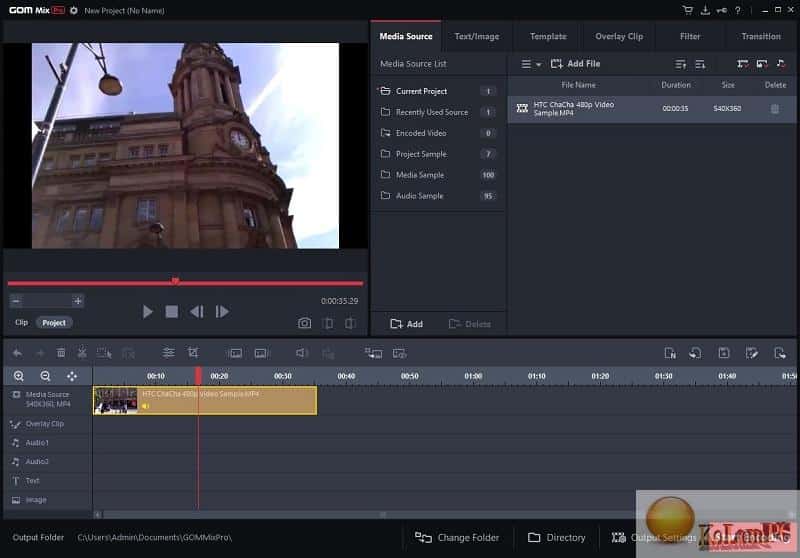Click the license key icon in title bar
The image size is (800, 558).
click(721, 10)
